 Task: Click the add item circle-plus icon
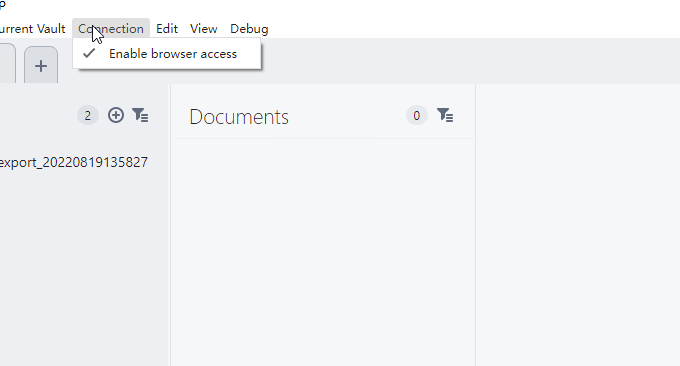[116, 115]
